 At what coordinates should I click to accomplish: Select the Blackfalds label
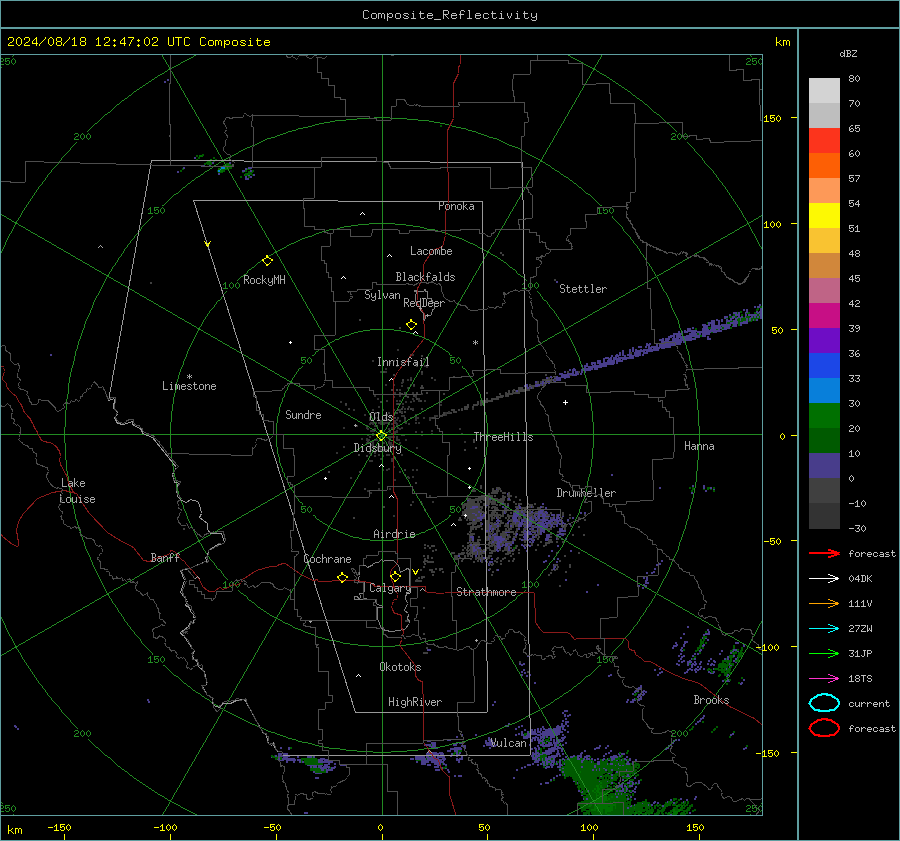click(425, 277)
